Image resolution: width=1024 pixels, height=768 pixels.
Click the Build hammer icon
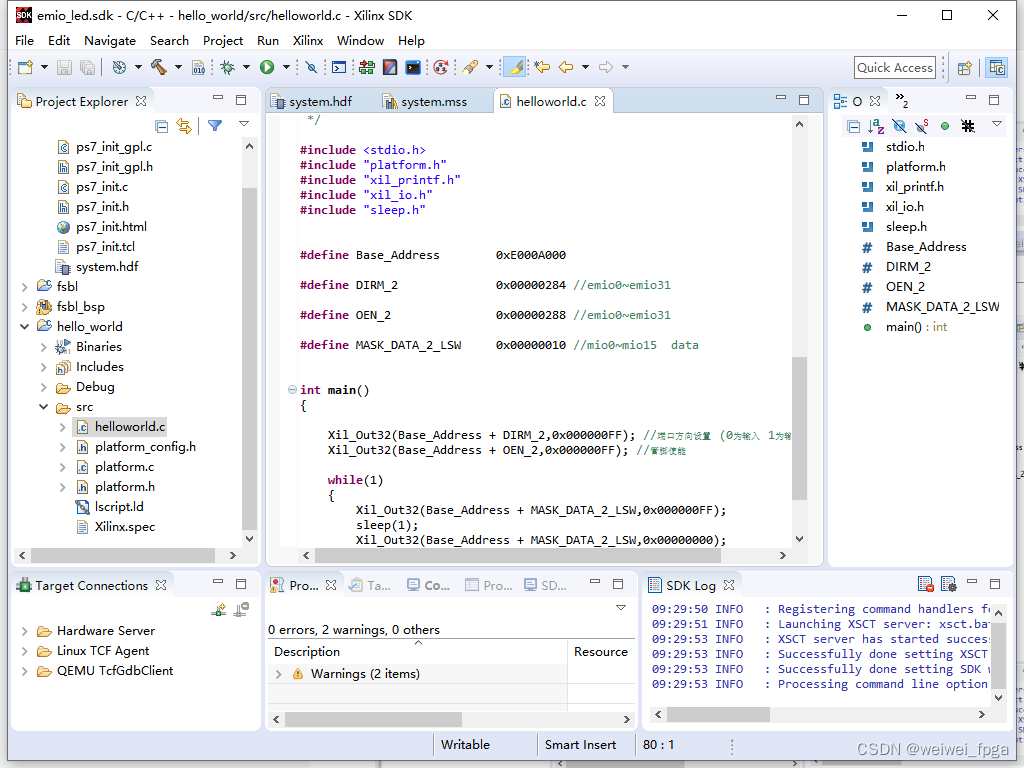[x=159, y=67]
